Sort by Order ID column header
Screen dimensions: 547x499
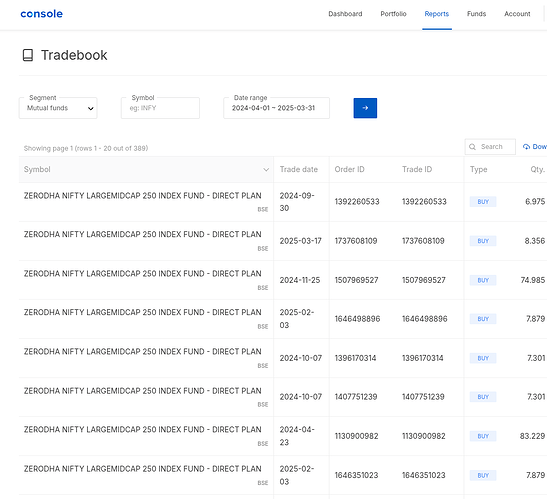pyautogui.click(x=349, y=170)
